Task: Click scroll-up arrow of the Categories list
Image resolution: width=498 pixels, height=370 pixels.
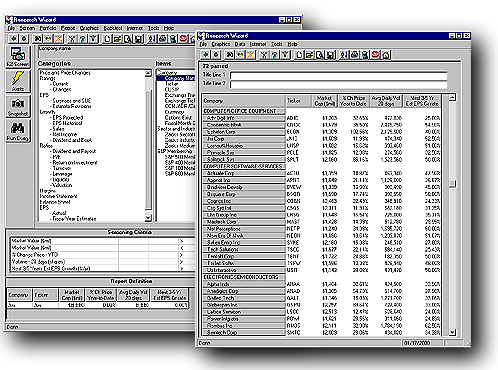Action: click(148, 73)
